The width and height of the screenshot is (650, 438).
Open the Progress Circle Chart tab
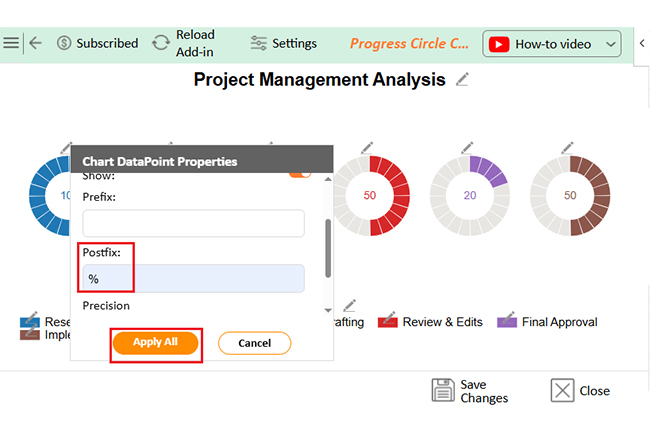point(409,44)
